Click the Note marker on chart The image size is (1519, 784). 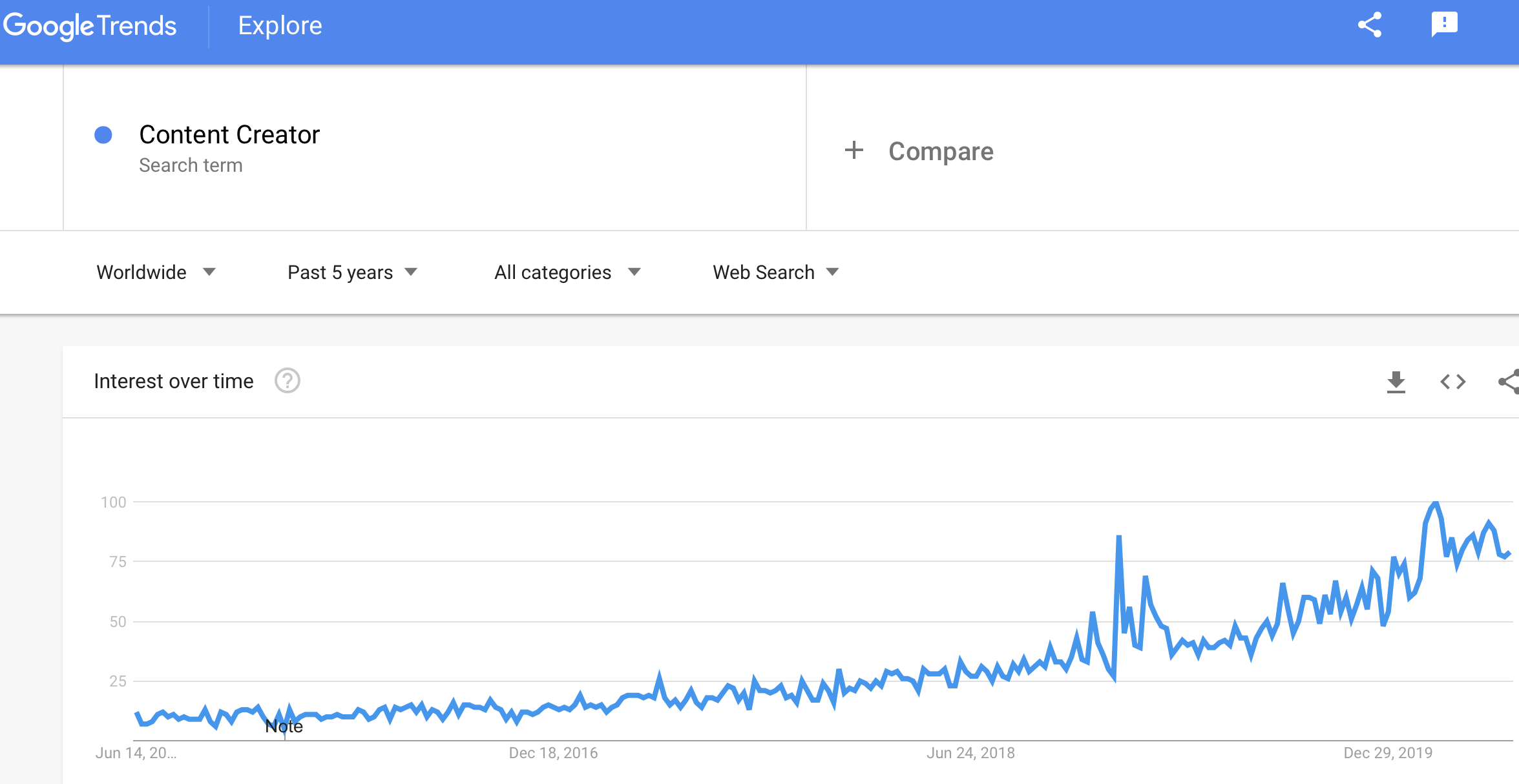(x=284, y=727)
